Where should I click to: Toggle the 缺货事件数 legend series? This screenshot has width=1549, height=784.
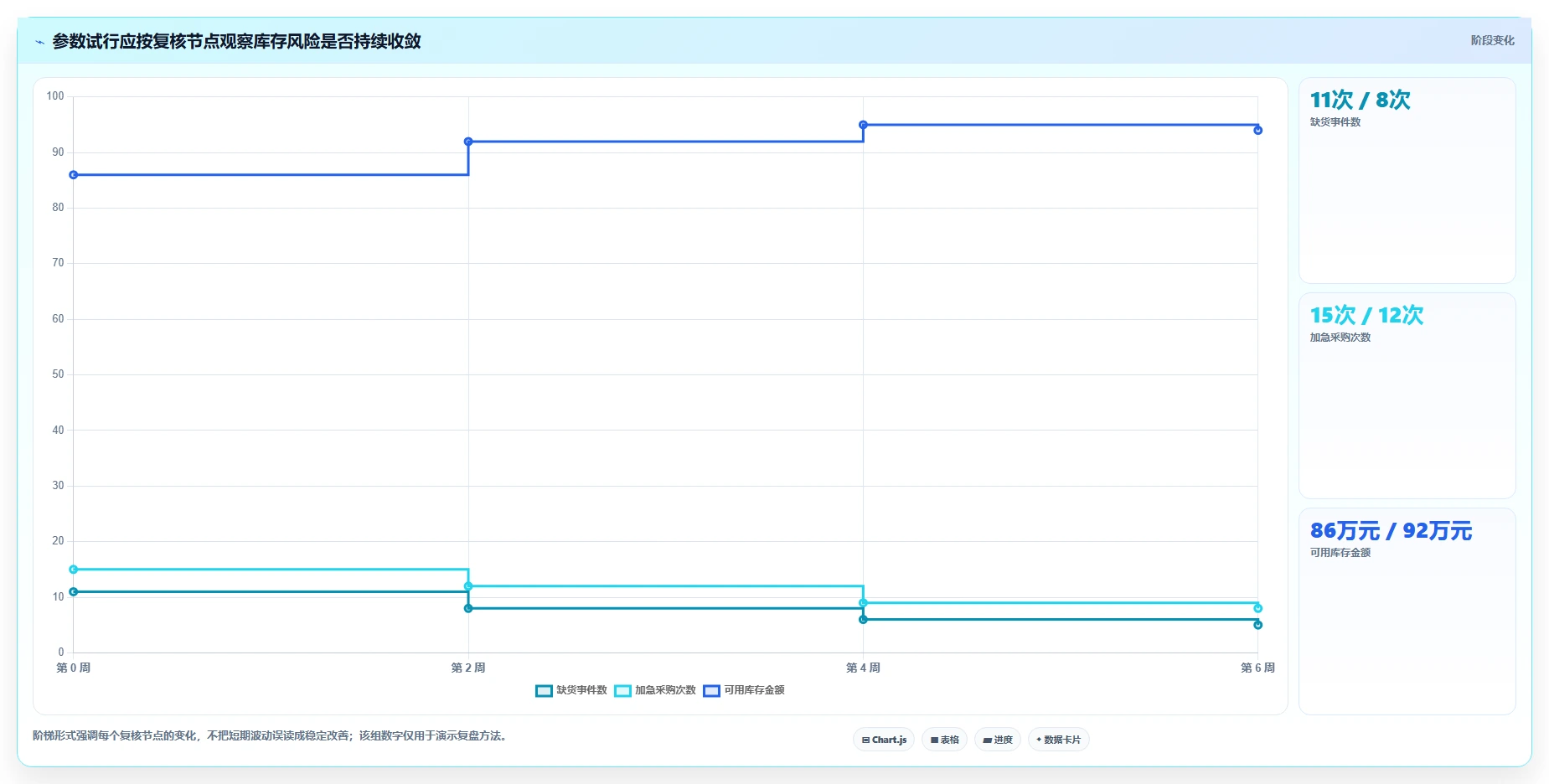[x=571, y=690]
